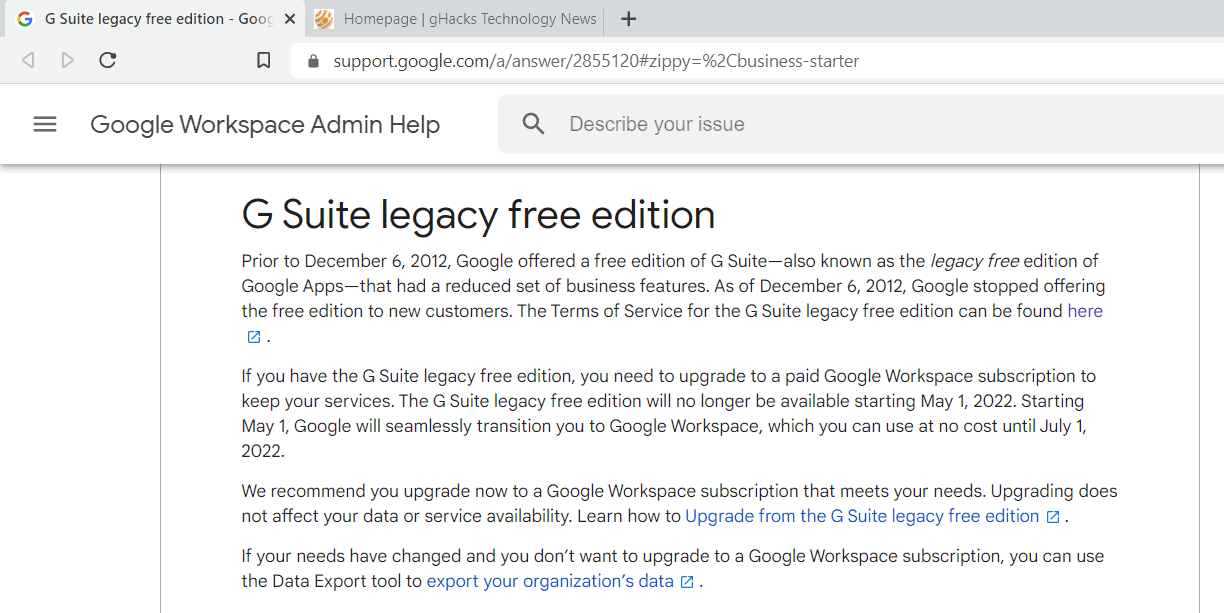Screen dimensions: 1224x613
Task: Click the address bar URL
Action: (596, 61)
